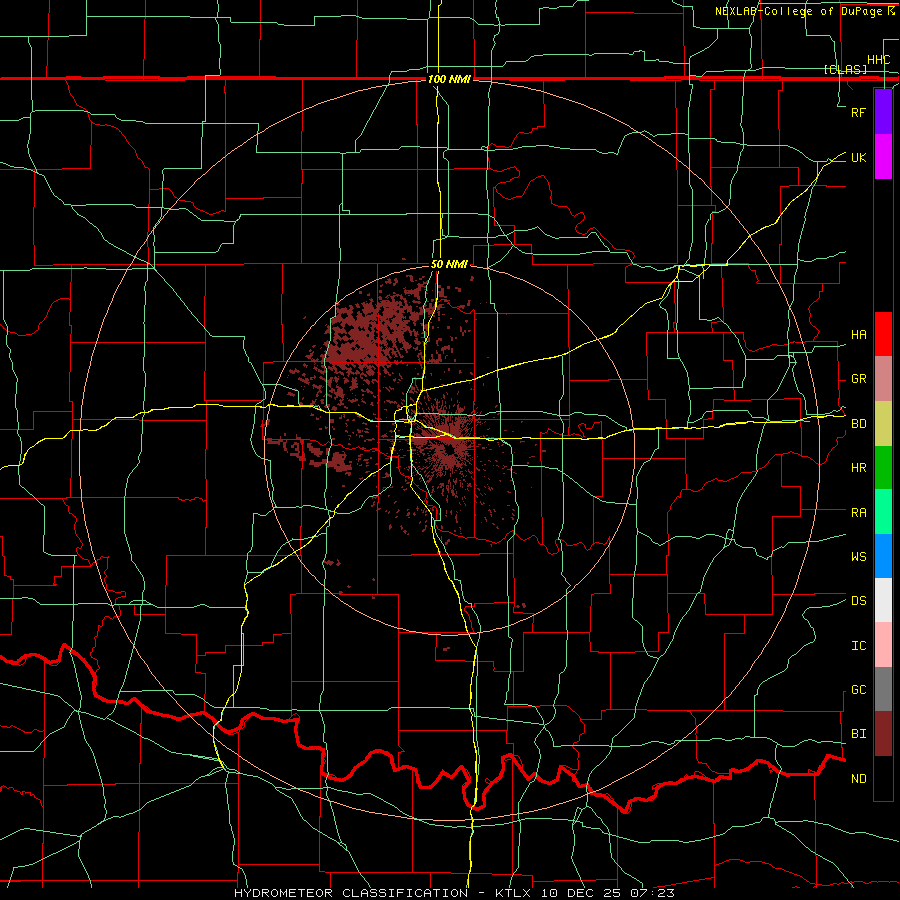Click the HR legend label

858,468
